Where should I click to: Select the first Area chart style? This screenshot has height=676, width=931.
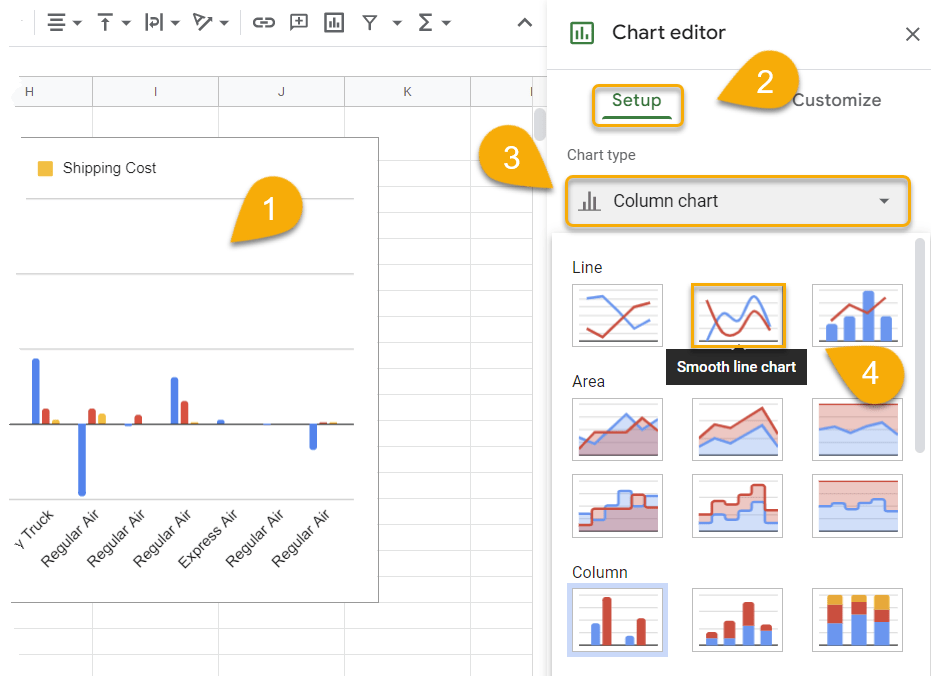(617, 429)
